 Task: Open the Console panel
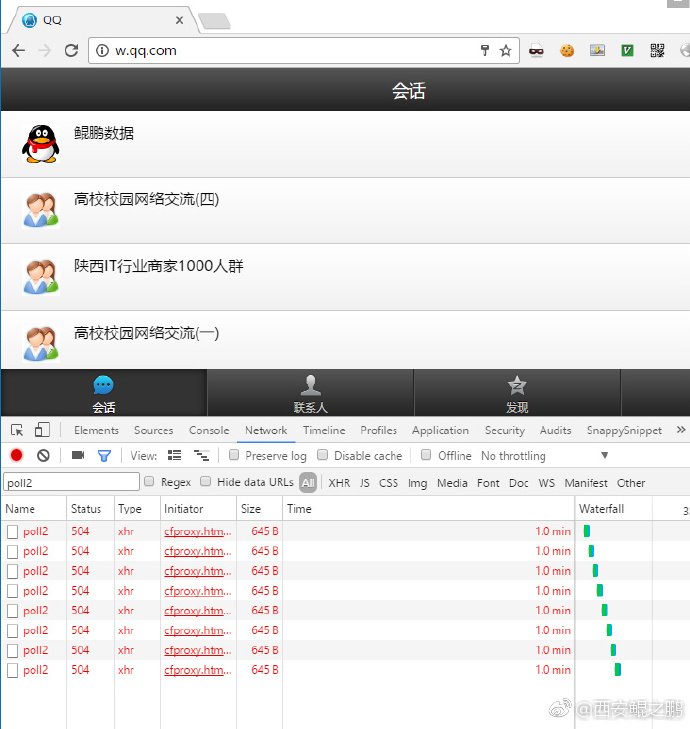click(209, 431)
